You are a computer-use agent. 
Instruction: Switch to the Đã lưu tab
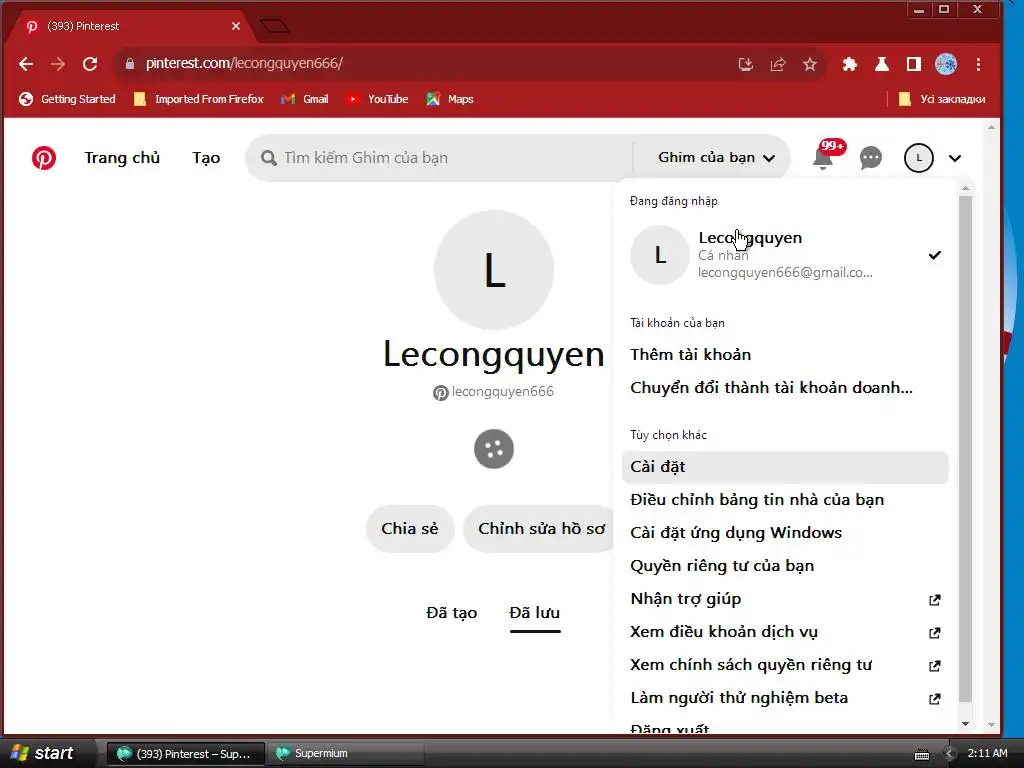tap(535, 613)
